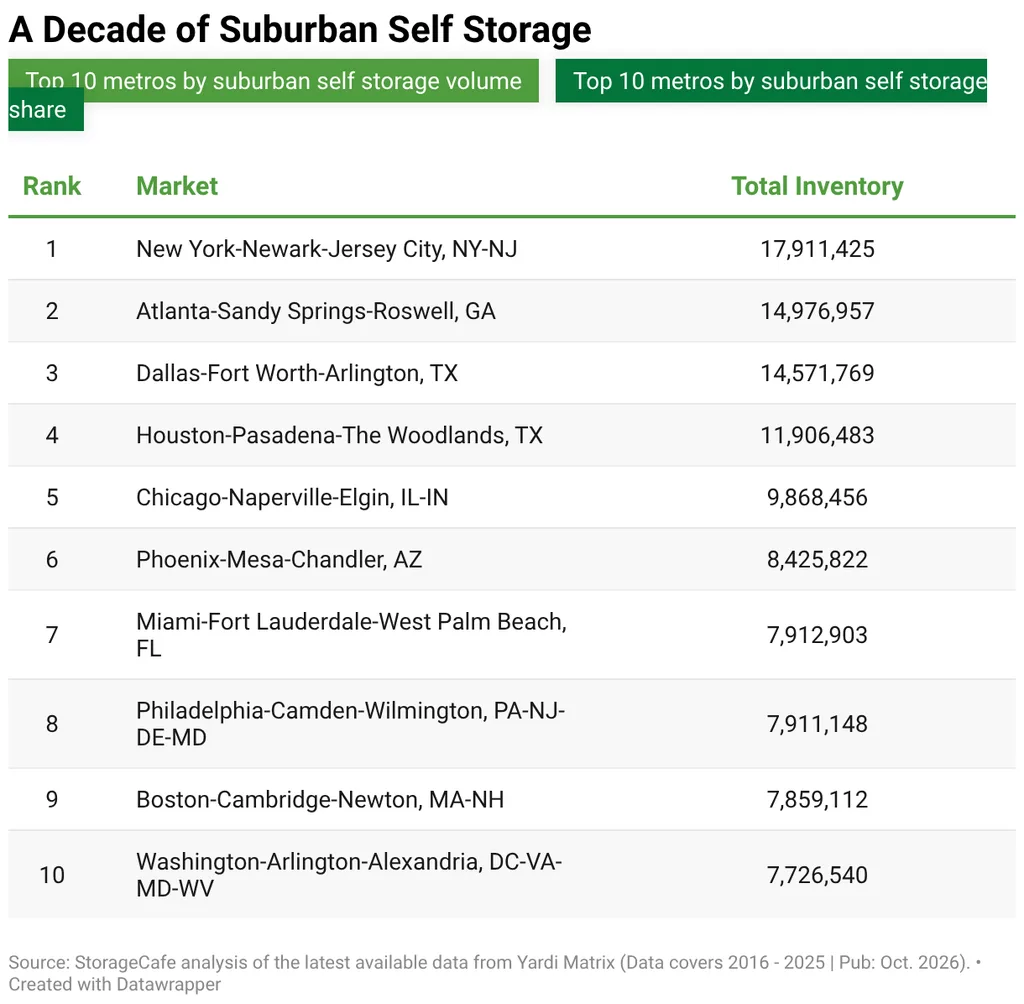The height and width of the screenshot is (1004, 1024).
Task: Select inventory value 9,868,456
Action: 817,497
